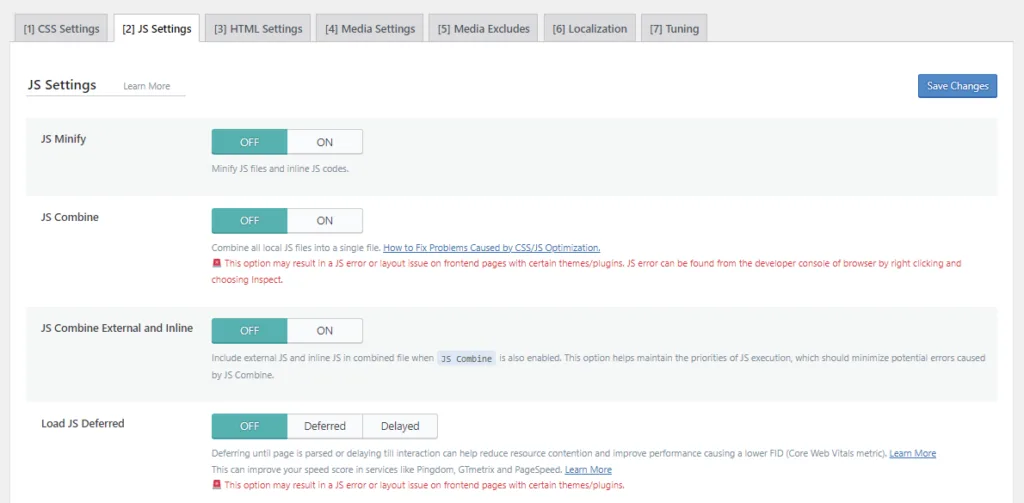Set JS Minify to OFF

point(249,142)
